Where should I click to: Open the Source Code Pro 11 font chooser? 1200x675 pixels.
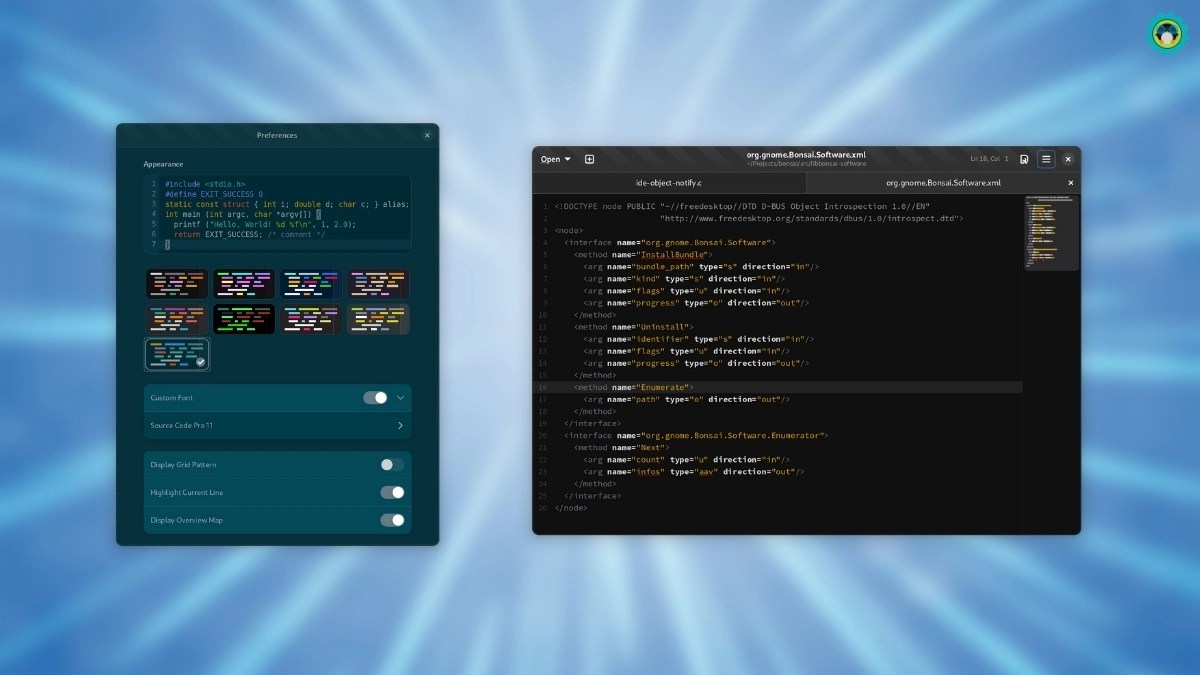[277, 426]
